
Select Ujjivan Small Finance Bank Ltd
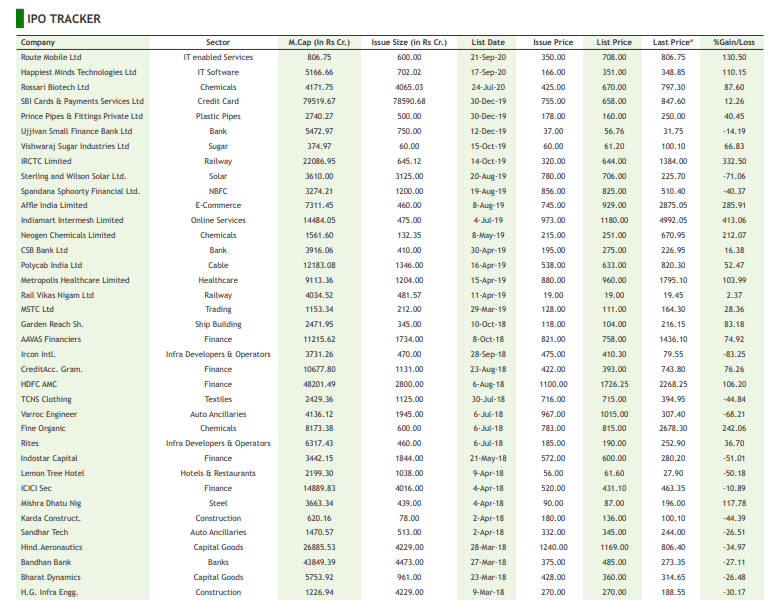pyautogui.click(x=76, y=131)
